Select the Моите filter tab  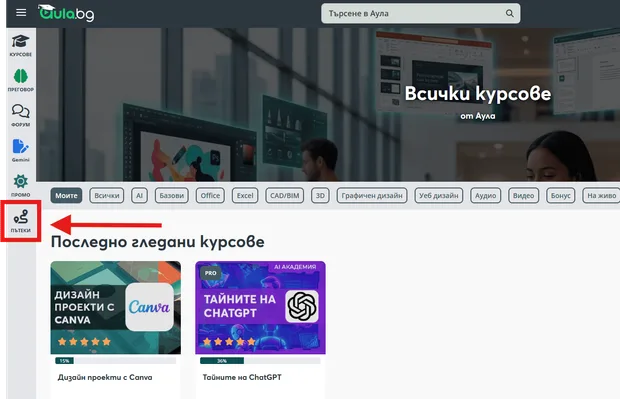(x=66, y=195)
